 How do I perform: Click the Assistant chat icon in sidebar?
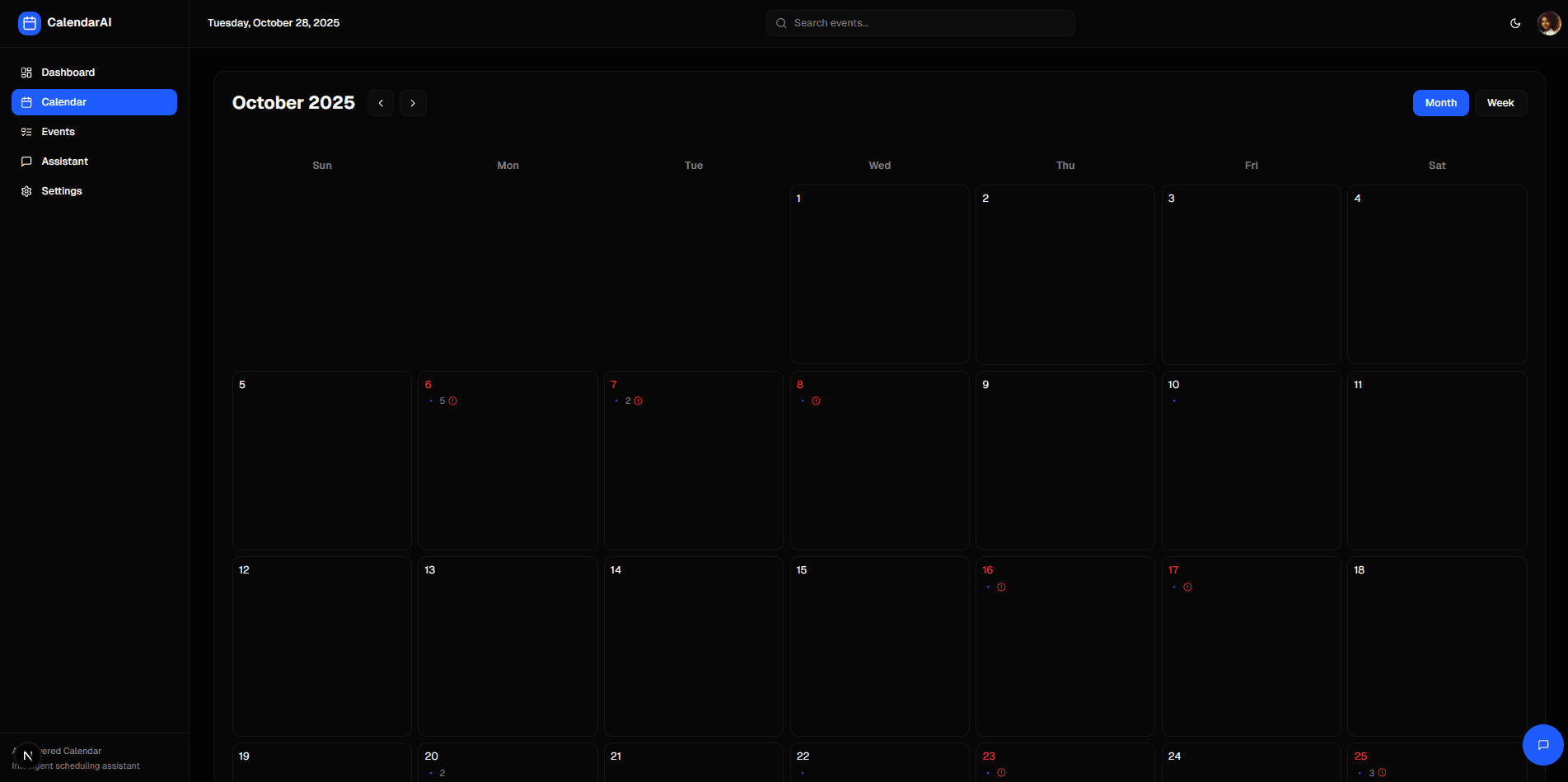pyautogui.click(x=26, y=161)
